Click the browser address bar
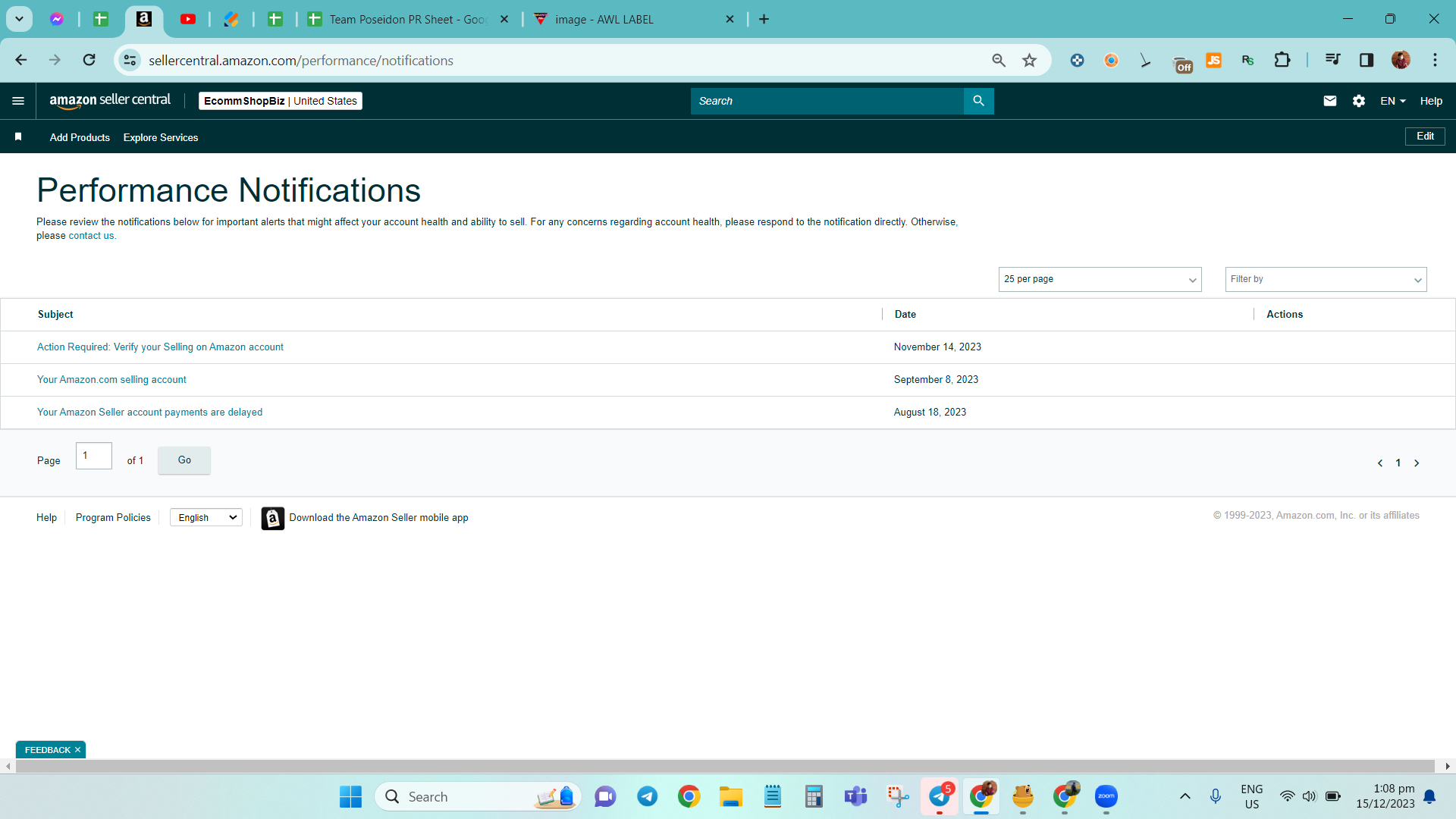This screenshot has height=819, width=1456. (x=561, y=60)
